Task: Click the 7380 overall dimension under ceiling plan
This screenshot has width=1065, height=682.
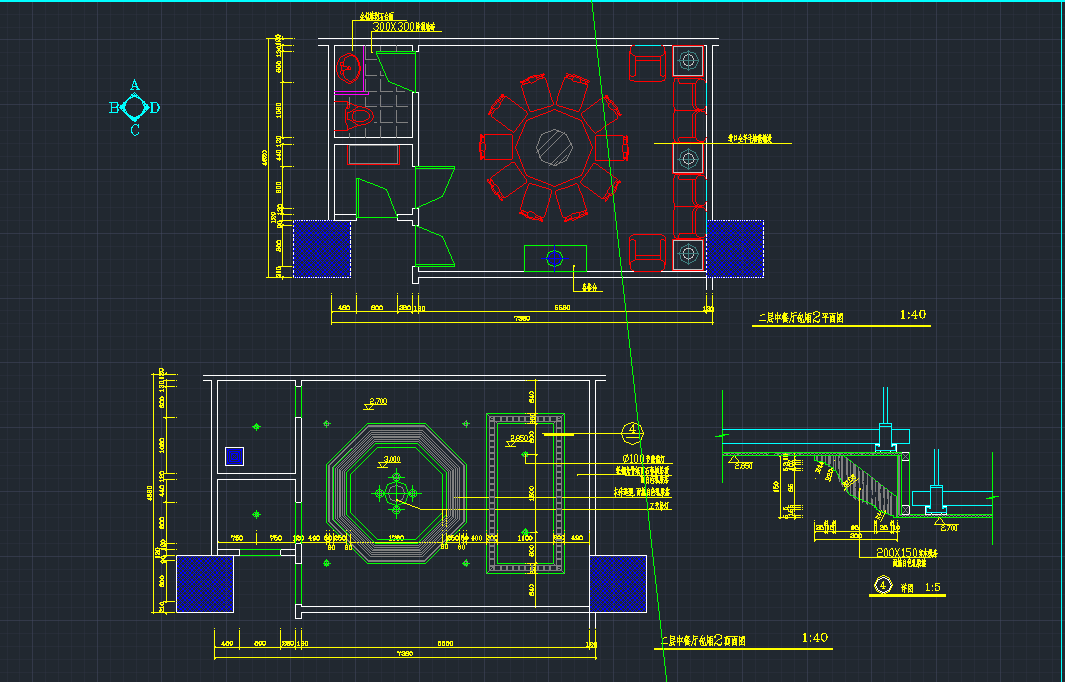Action: click(404, 653)
